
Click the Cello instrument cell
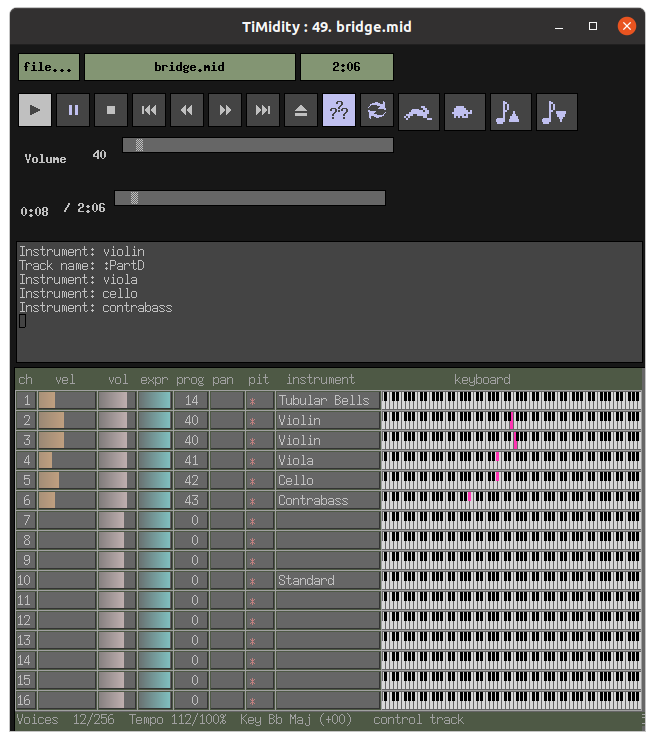[328, 480]
